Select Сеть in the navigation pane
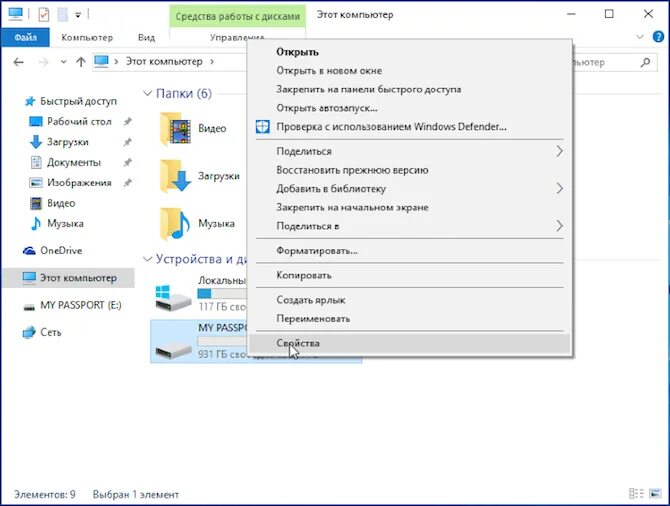Viewport: 670px width, 506px height. tap(42, 332)
